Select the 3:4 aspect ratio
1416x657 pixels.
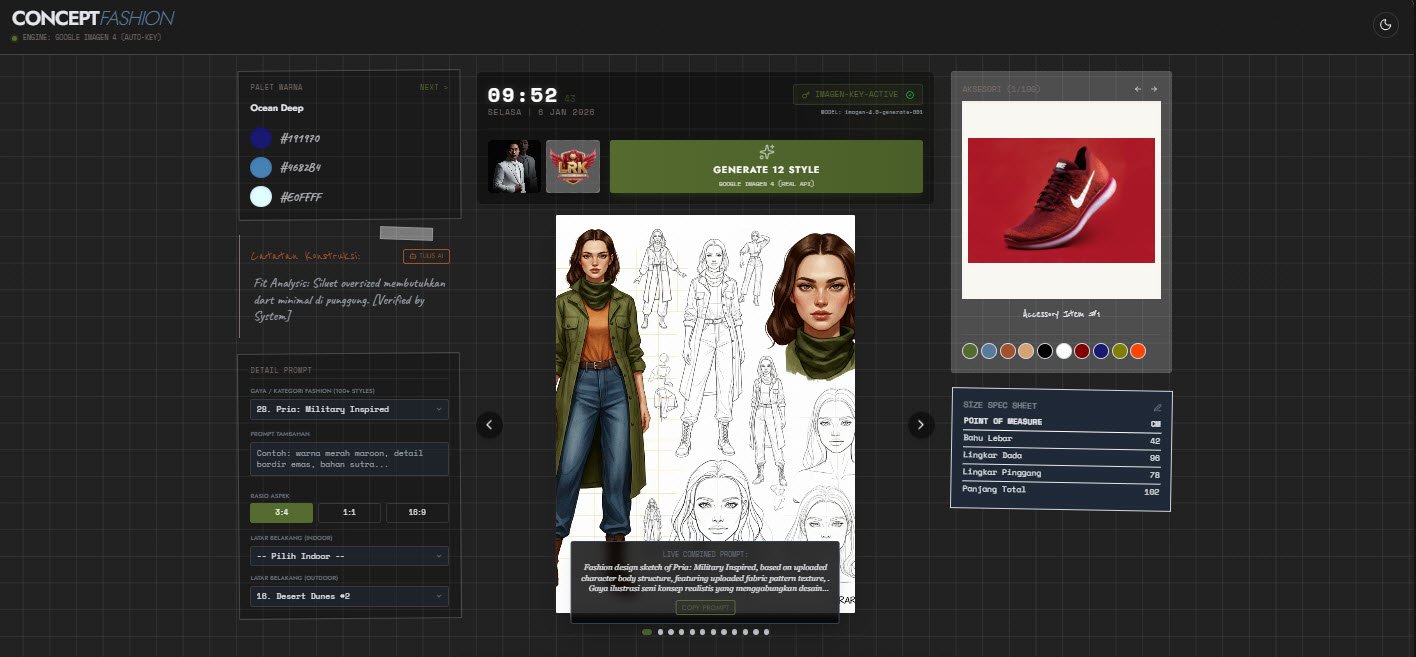point(281,513)
